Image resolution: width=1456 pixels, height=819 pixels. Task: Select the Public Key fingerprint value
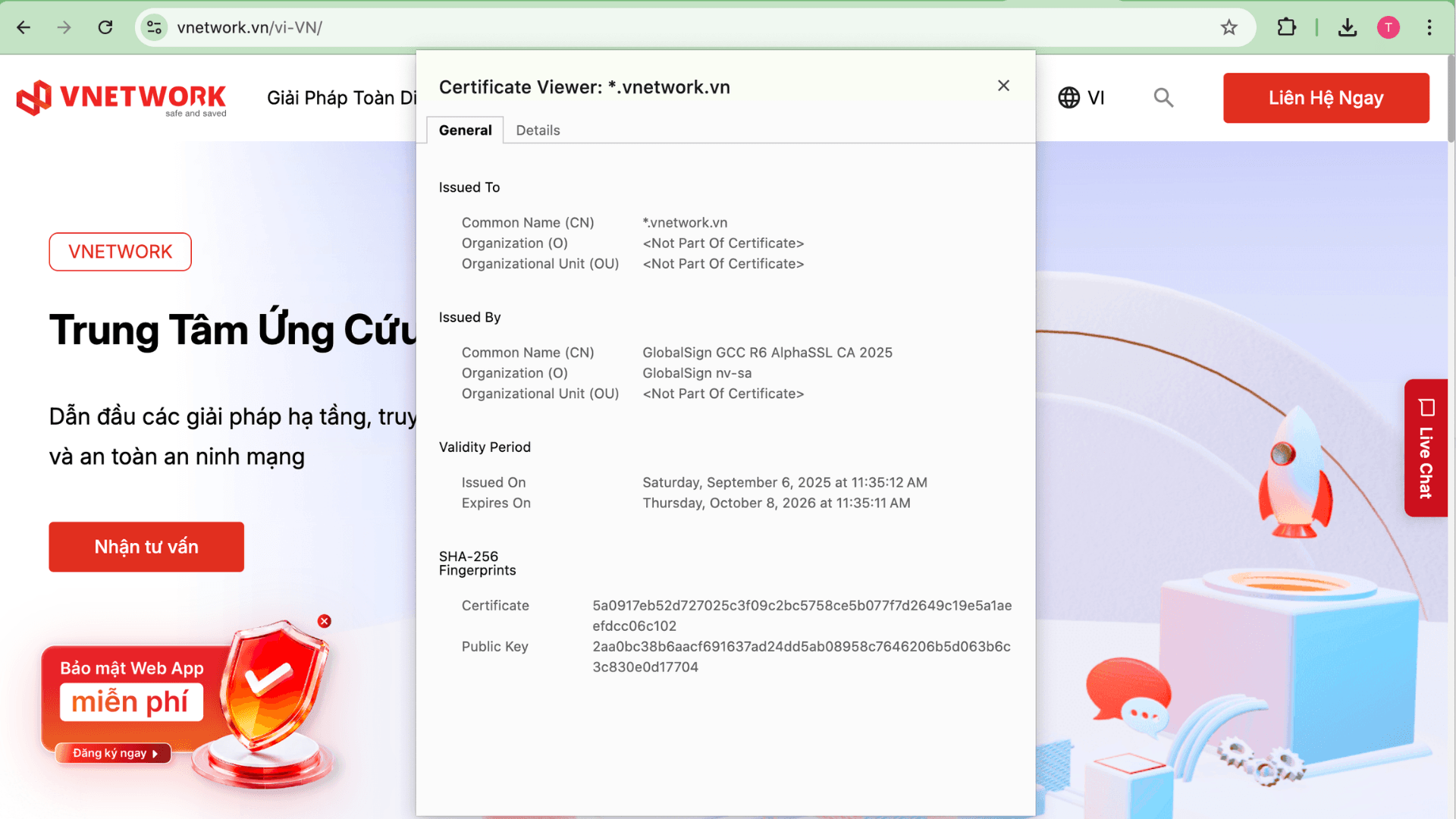[802, 657]
